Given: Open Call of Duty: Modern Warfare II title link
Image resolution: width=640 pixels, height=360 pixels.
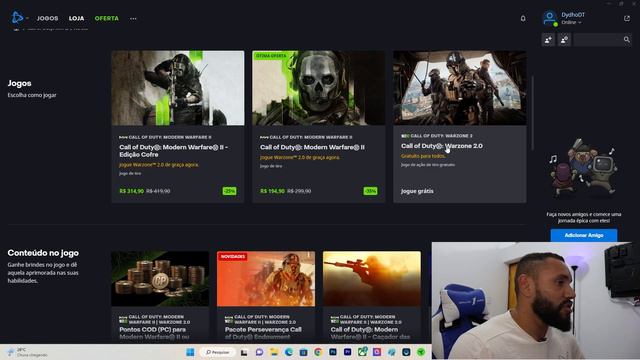Looking at the screenshot, I should click(312, 147).
